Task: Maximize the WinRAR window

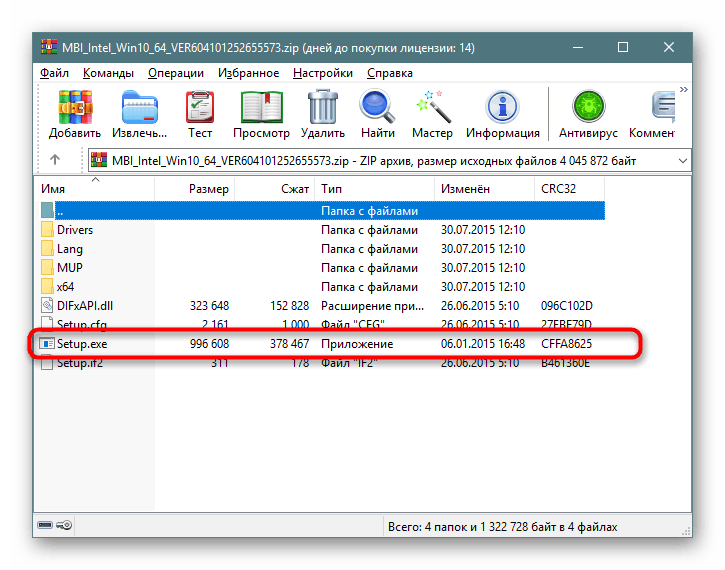Action: 623,47
